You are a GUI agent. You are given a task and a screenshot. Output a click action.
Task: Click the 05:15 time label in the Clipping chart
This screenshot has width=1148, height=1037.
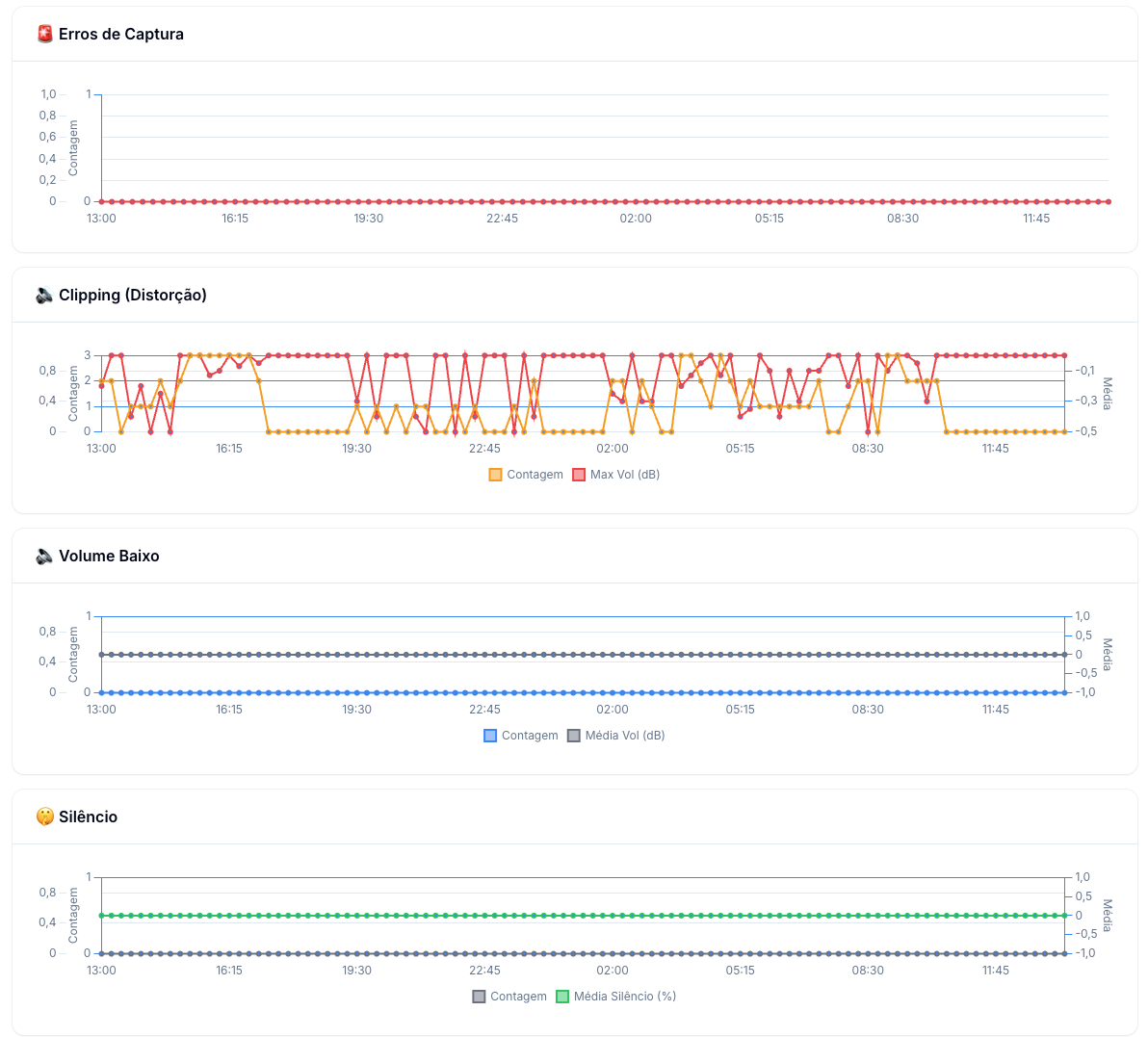click(740, 449)
